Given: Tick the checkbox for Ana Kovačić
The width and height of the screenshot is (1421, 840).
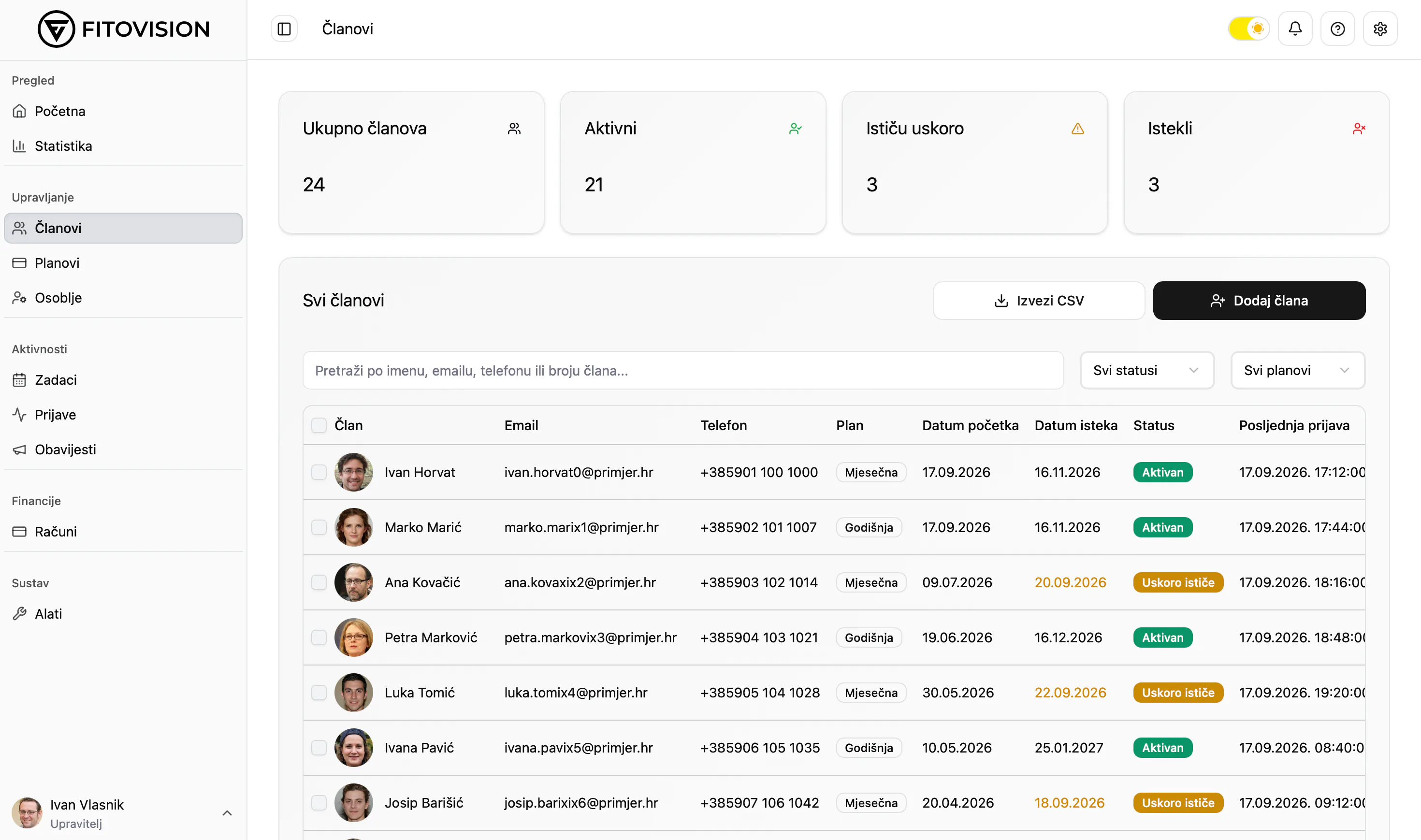Looking at the screenshot, I should [319, 582].
